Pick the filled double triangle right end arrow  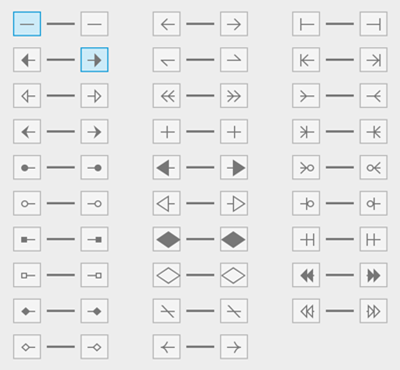coord(373,275)
